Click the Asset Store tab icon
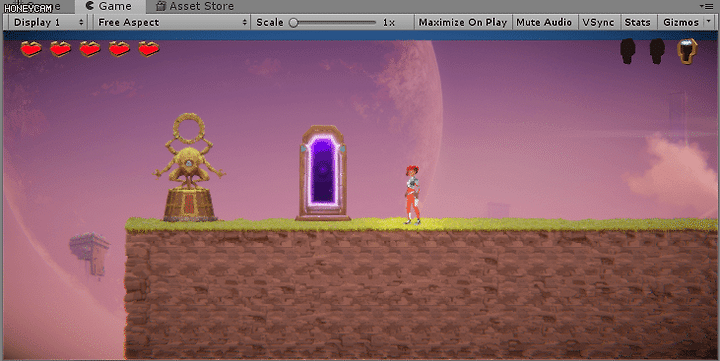This screenshot has height=361, width=720. [160, 6]
